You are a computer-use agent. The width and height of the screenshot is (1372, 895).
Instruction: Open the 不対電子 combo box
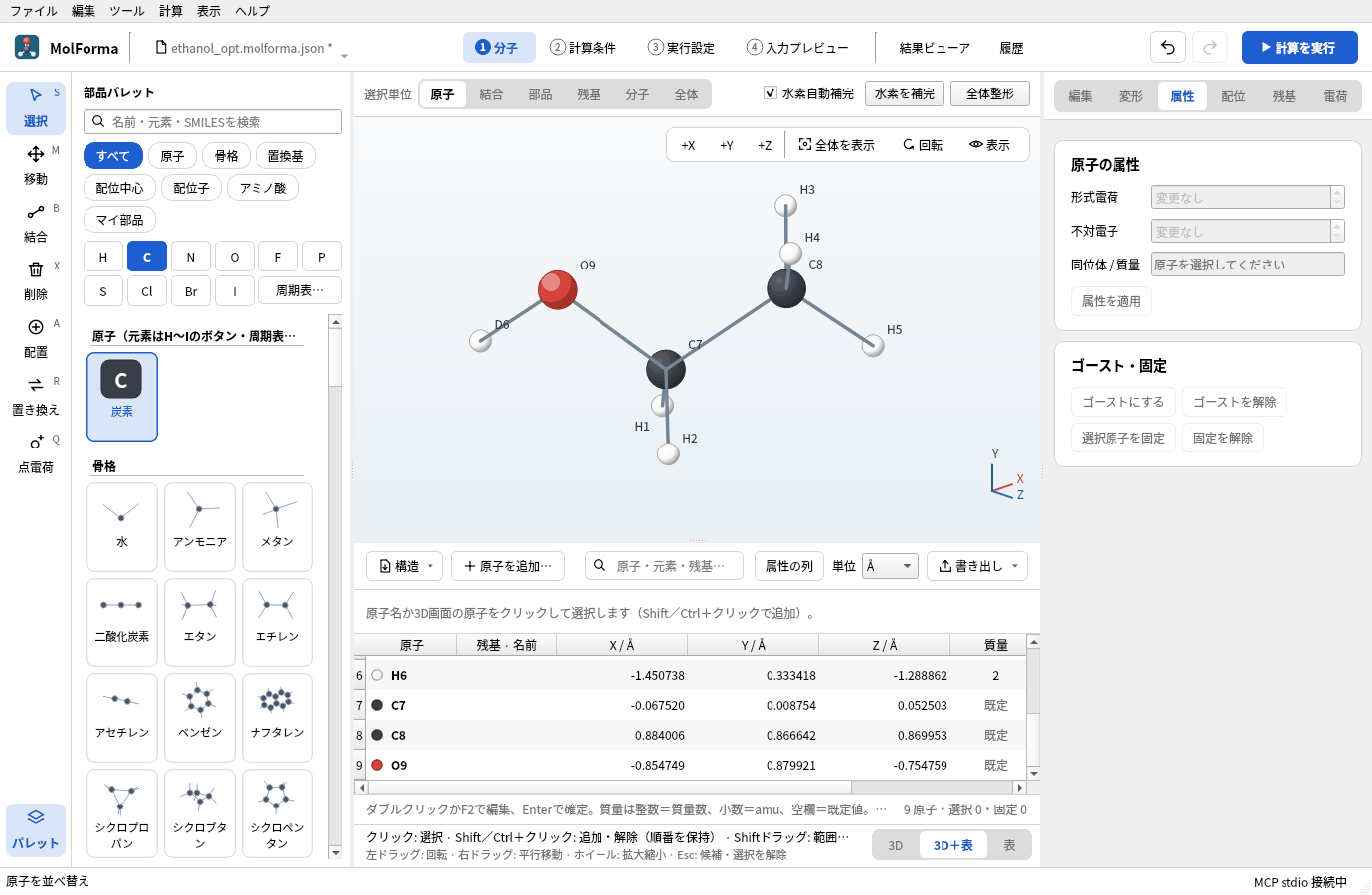coord(1248,231)
